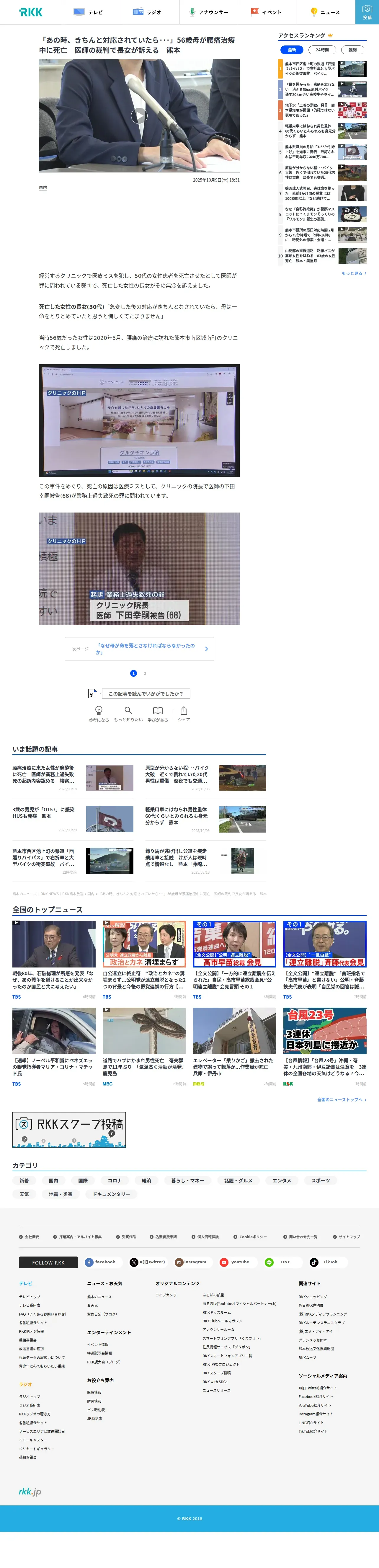Open アナウンサールーム in the footer
Screen dimensions: 379x1568
[x=218, y=1329]
